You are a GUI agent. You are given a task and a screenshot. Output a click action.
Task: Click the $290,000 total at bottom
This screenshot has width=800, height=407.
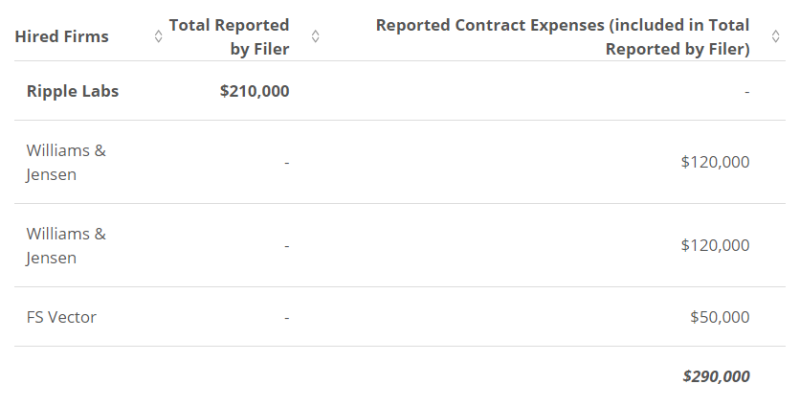716,376
